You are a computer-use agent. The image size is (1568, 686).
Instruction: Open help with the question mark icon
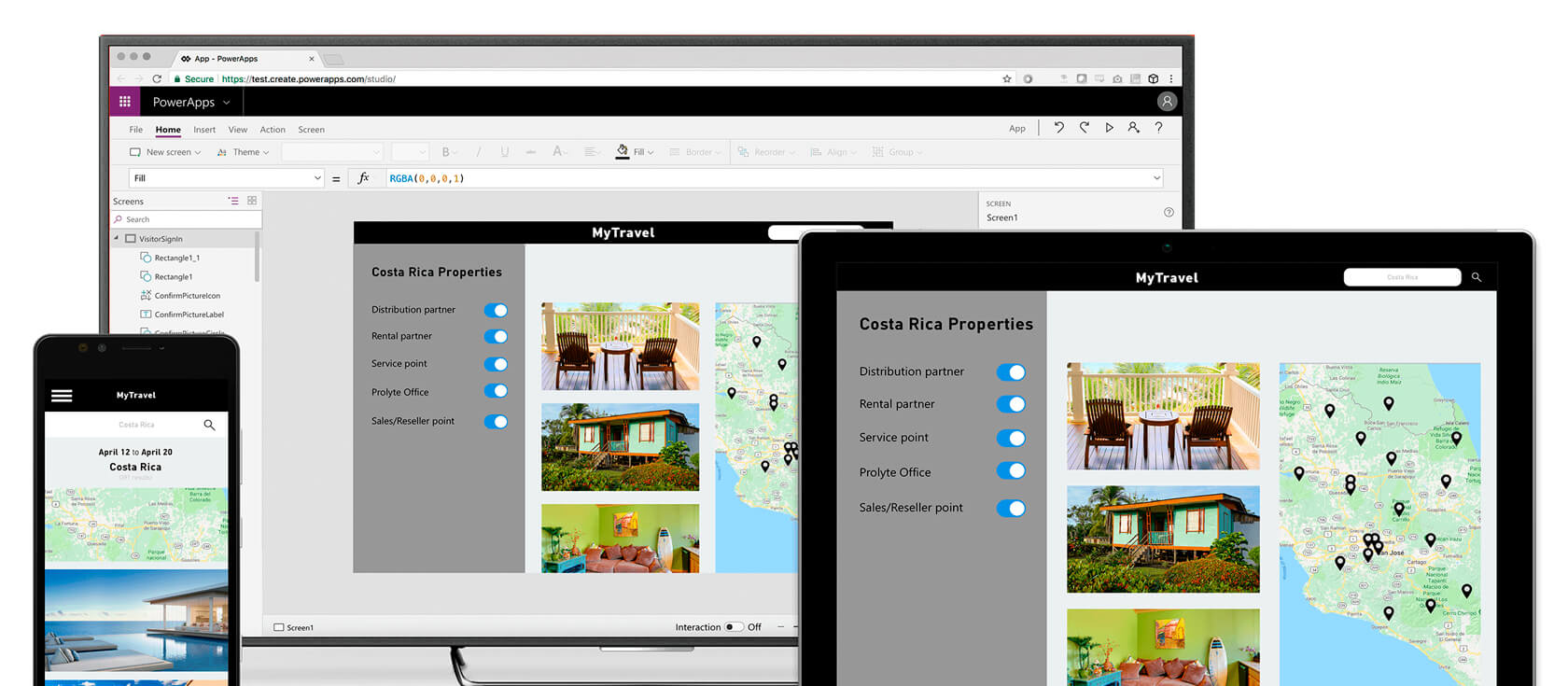(x=1158, y=128)
